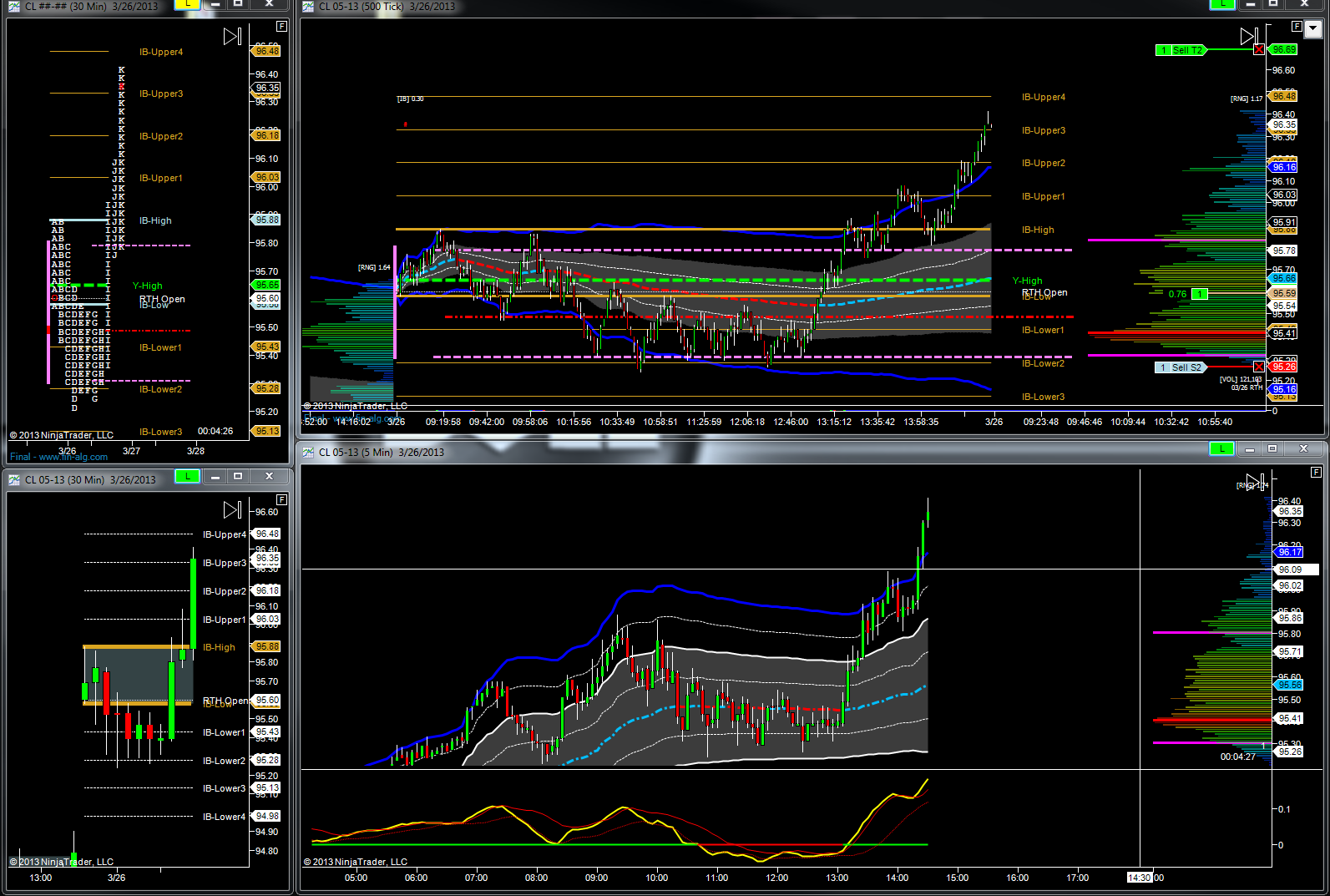Click the 0.76 profit value in 500 Tick chart
Screen dimensions: 1330x896
click(1177, 294)
